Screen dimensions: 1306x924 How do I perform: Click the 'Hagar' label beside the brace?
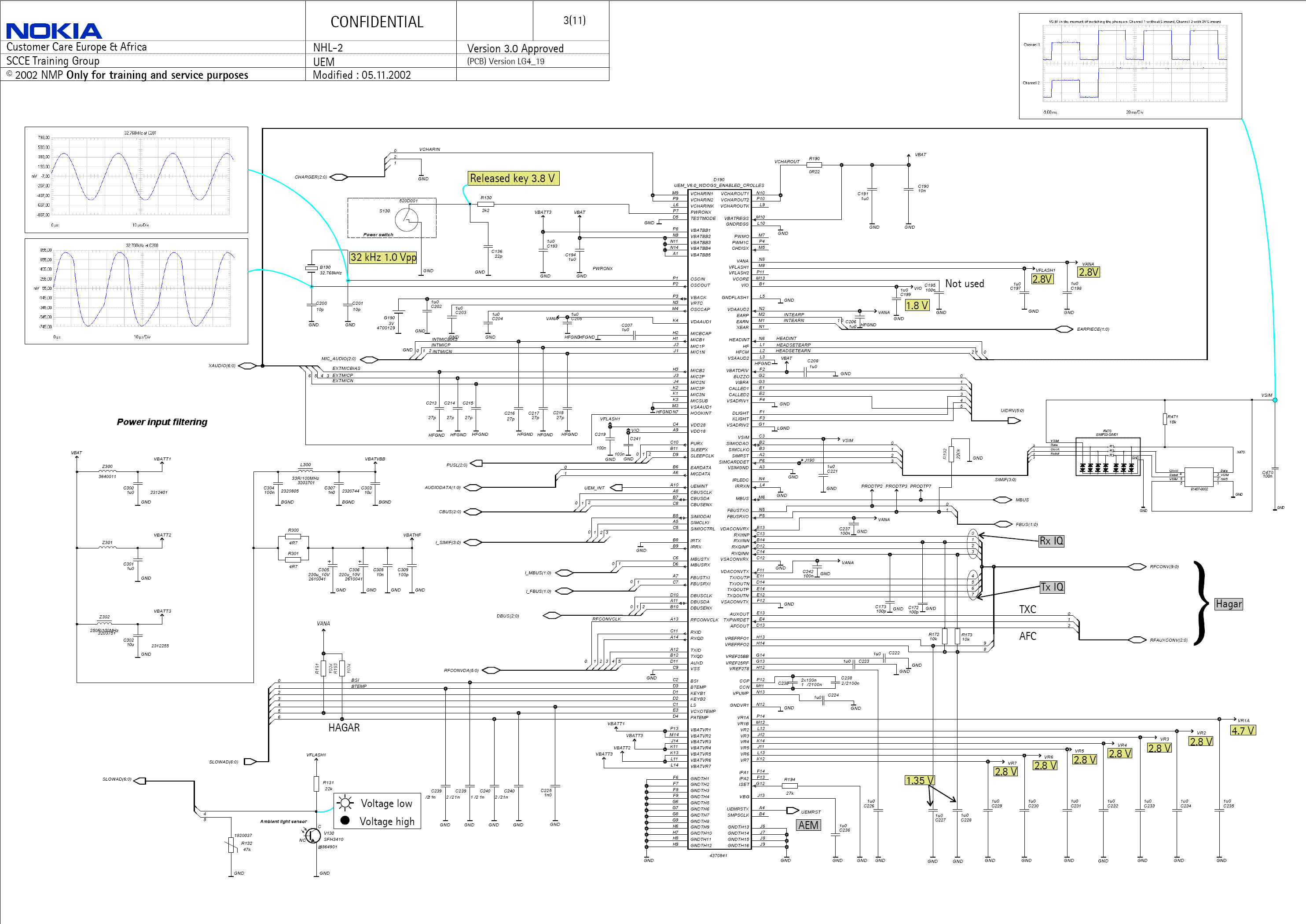1229,604
